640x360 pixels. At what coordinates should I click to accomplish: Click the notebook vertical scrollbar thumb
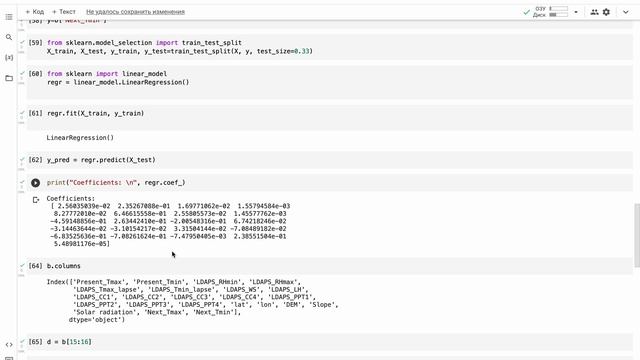point(637,236)
